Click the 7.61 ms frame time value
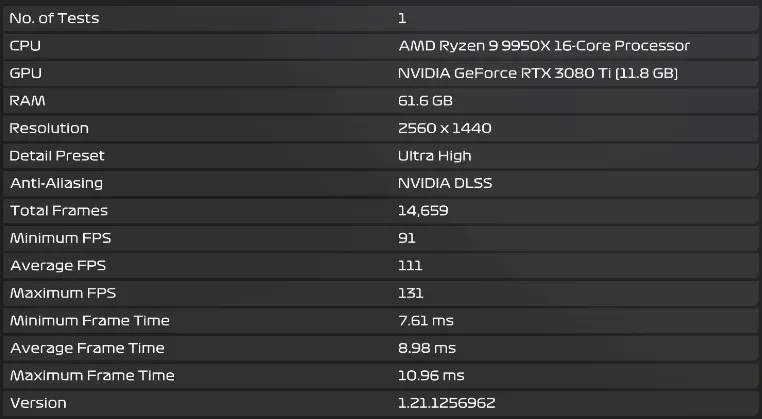This screenshot has height=419, width=762. (x=426, y=321)
